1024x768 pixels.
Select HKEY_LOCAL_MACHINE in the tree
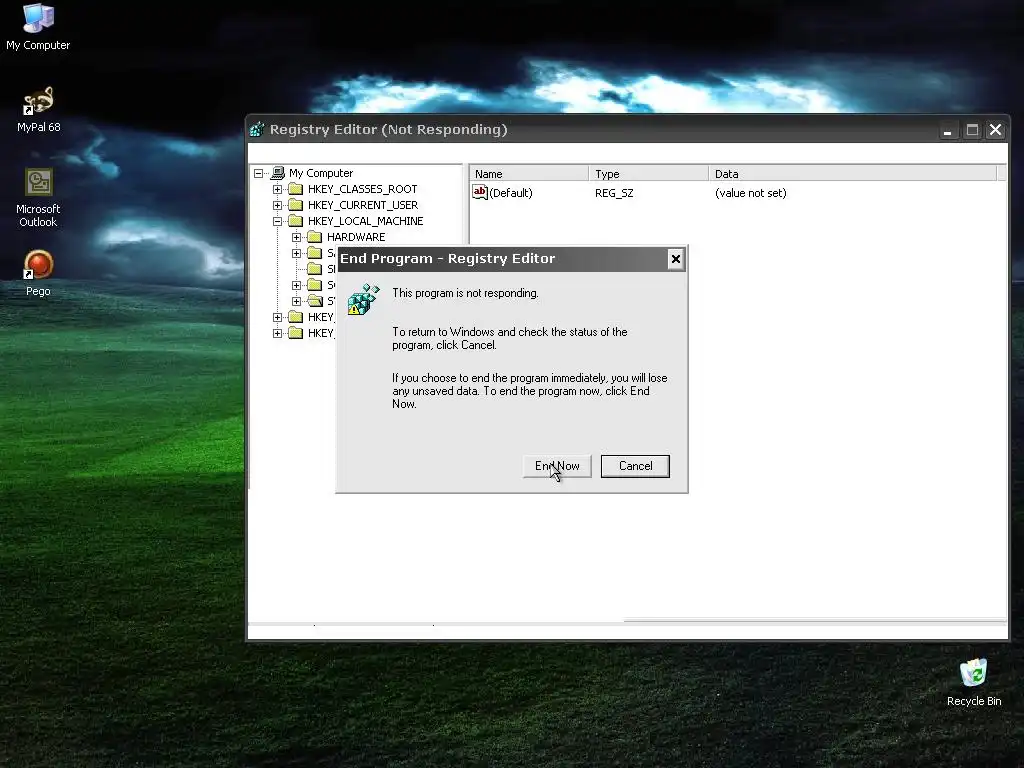pos(366,221)
